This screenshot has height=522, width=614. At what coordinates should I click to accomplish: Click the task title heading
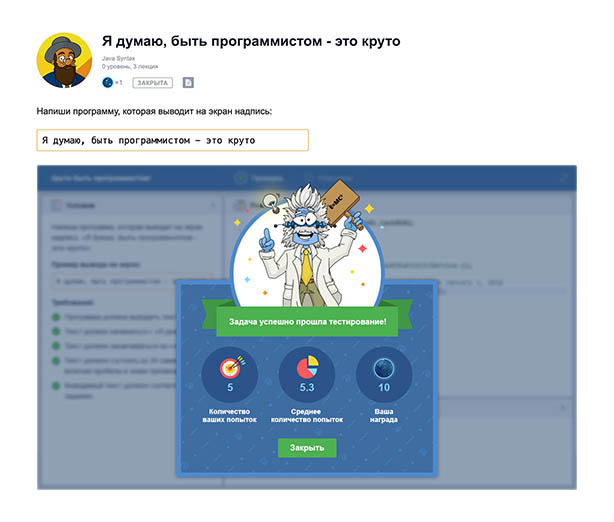251,41
